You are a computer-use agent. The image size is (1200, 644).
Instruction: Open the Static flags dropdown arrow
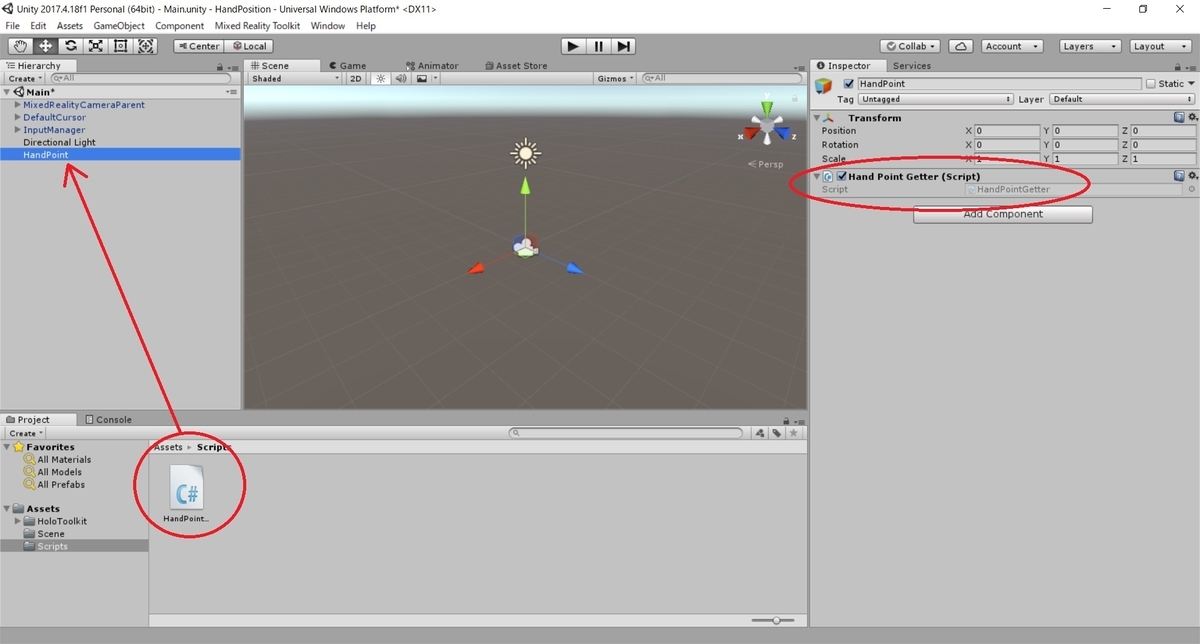(x=1192, y=84)
